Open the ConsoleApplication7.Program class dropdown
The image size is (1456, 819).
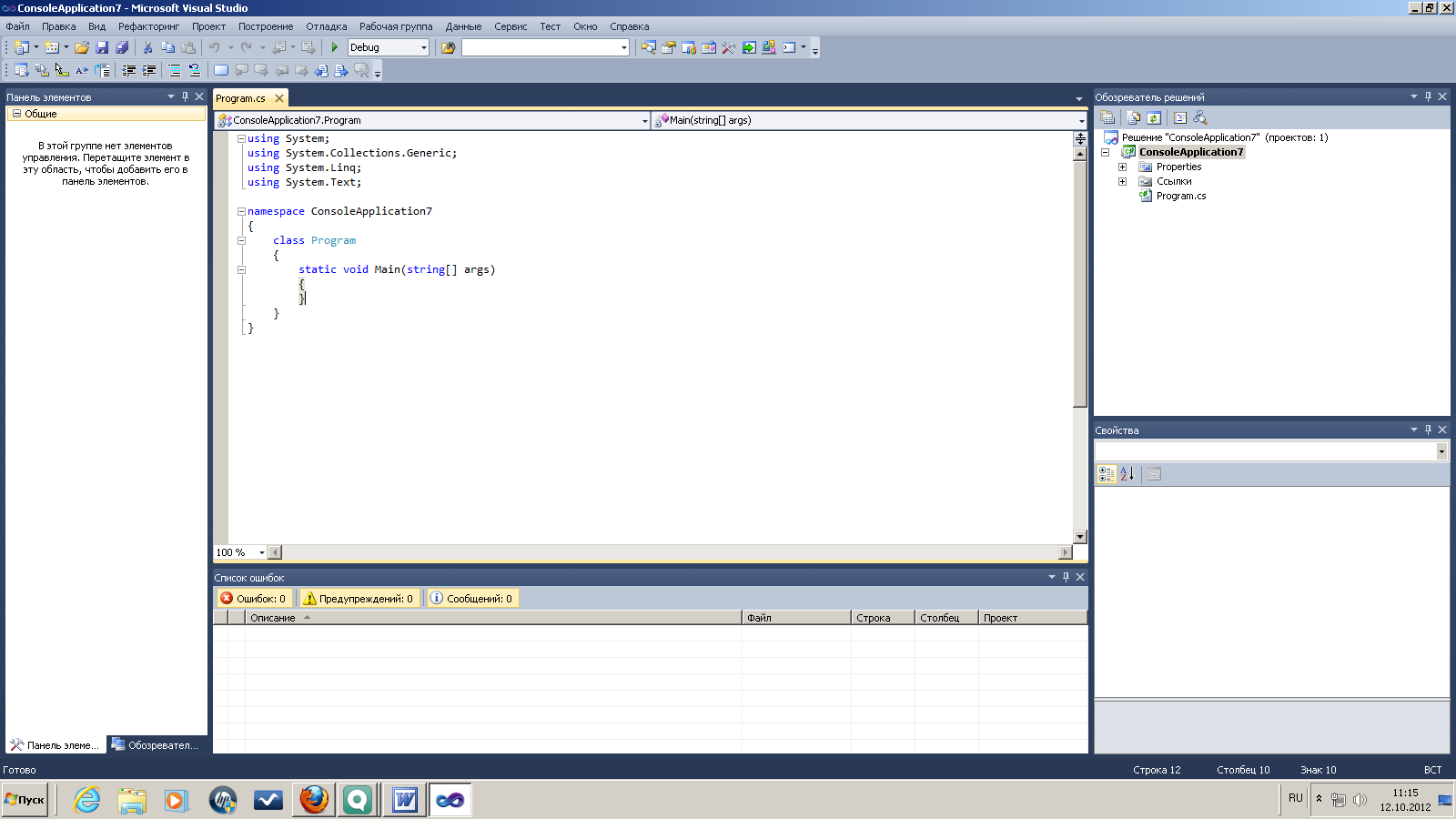[645, 120]
